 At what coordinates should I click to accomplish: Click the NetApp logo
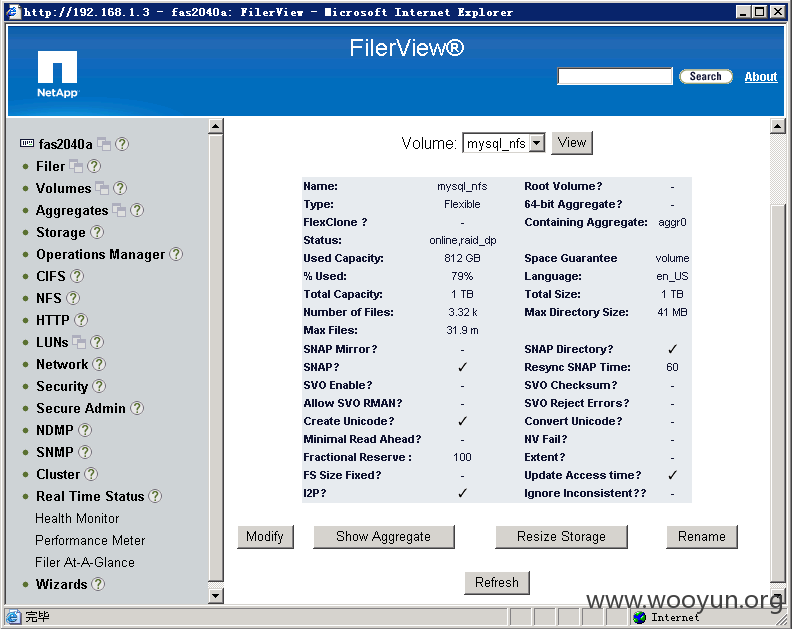click(57, 74)
